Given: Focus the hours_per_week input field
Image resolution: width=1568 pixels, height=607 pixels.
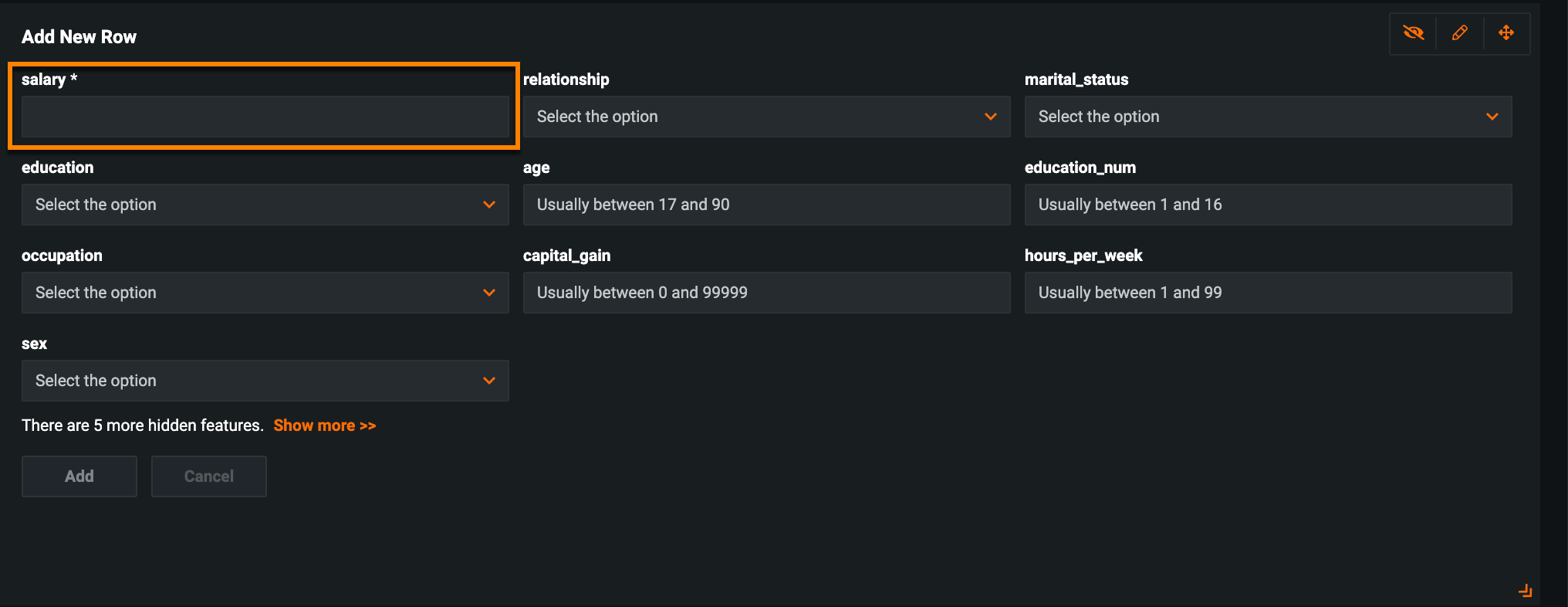Looking at the screenshot, I should tap(1267, 293).
